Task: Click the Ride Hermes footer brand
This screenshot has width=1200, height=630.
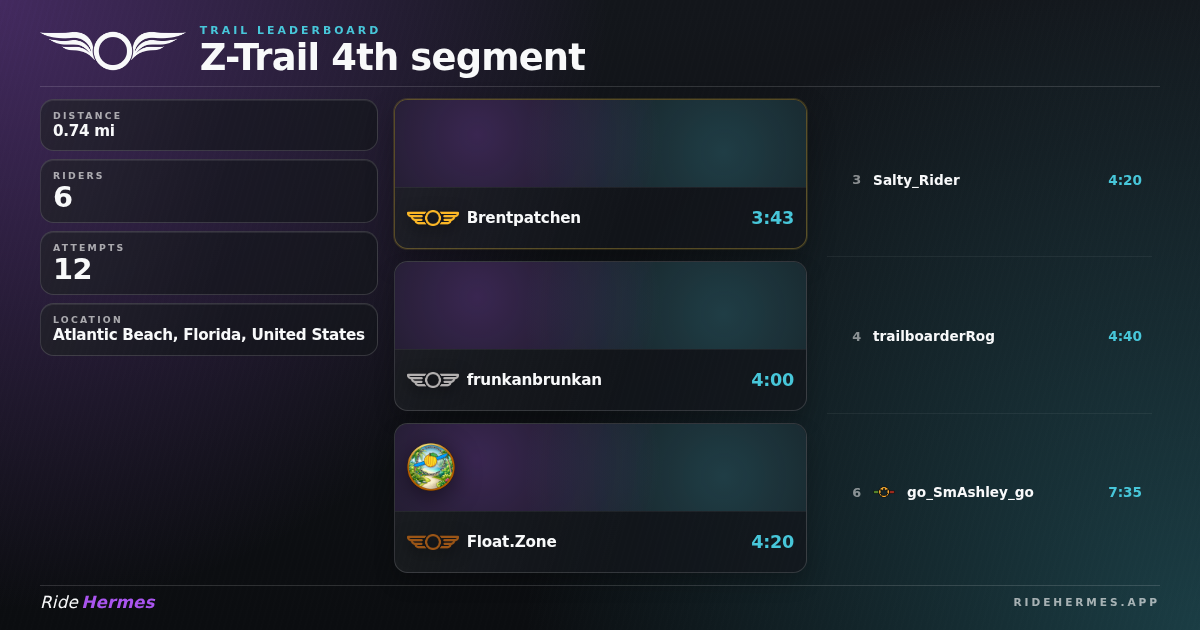Action: 98,602
